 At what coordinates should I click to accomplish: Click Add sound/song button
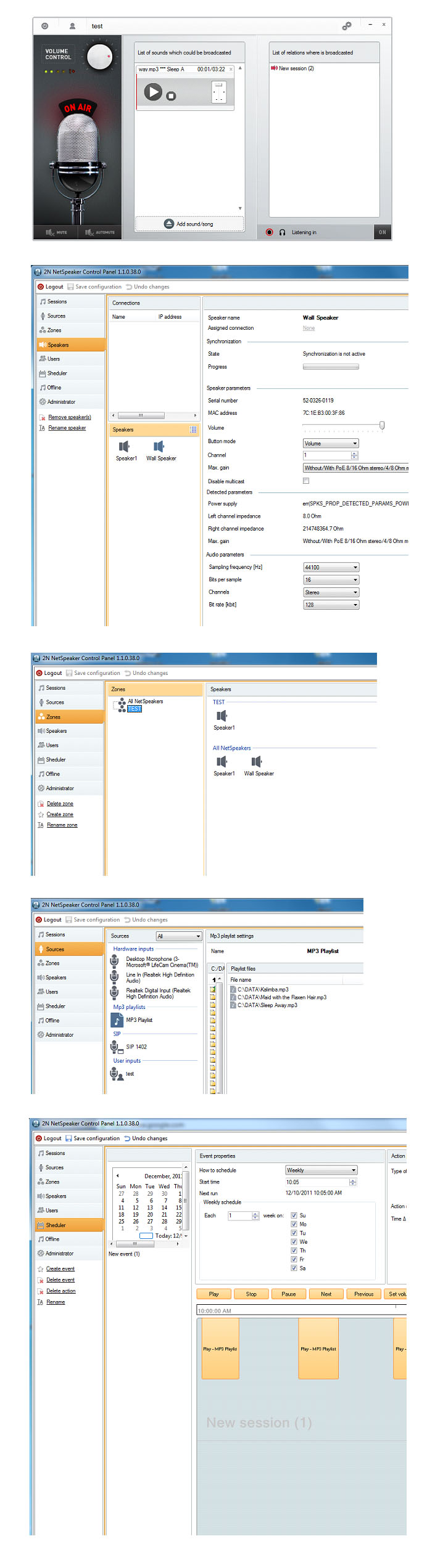pyautogui.click(x=189, y=224)
